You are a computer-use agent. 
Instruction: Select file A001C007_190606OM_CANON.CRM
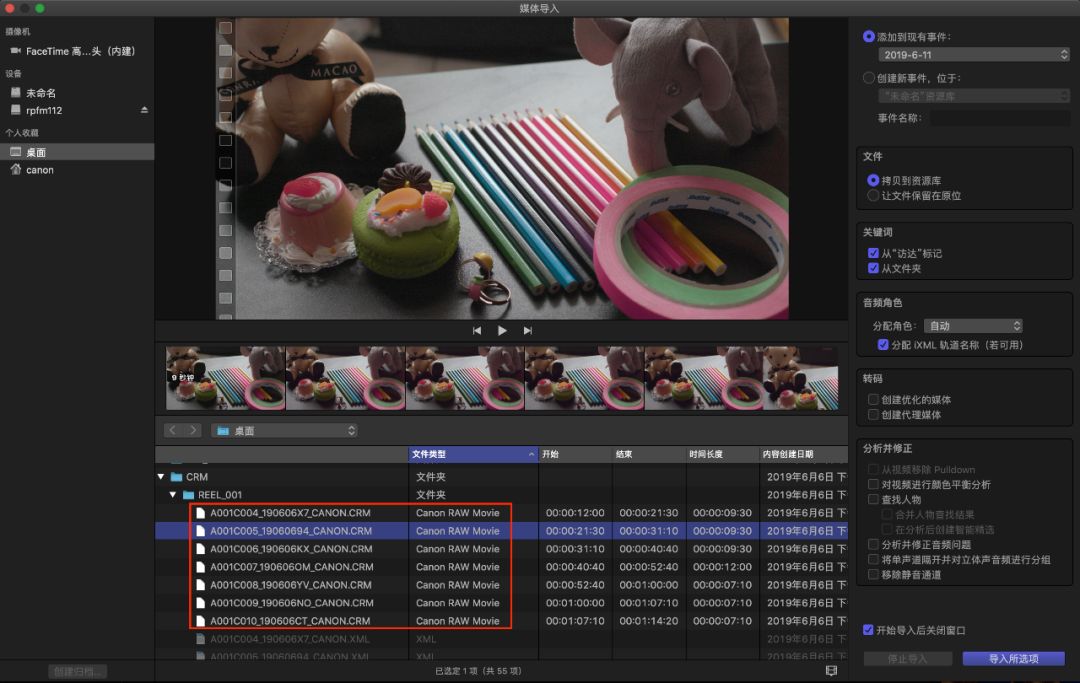(291, 567)
